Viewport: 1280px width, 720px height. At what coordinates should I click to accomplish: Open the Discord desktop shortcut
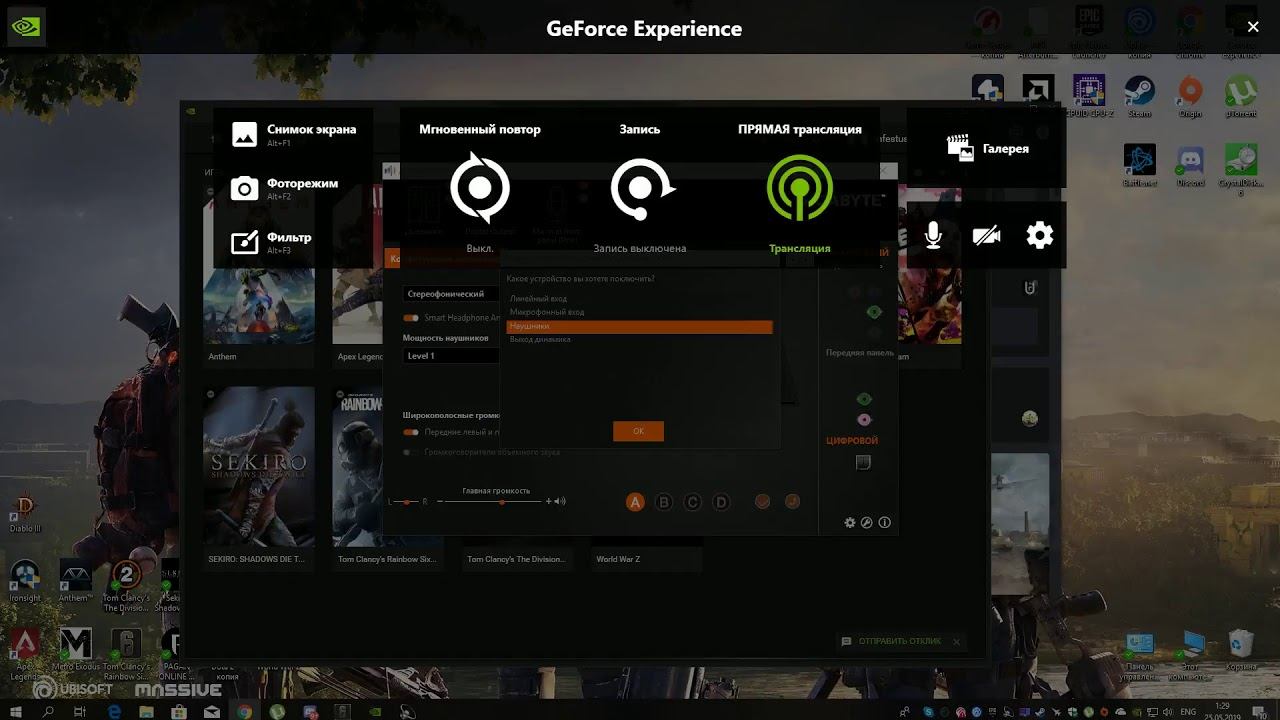pos(1190,166)
